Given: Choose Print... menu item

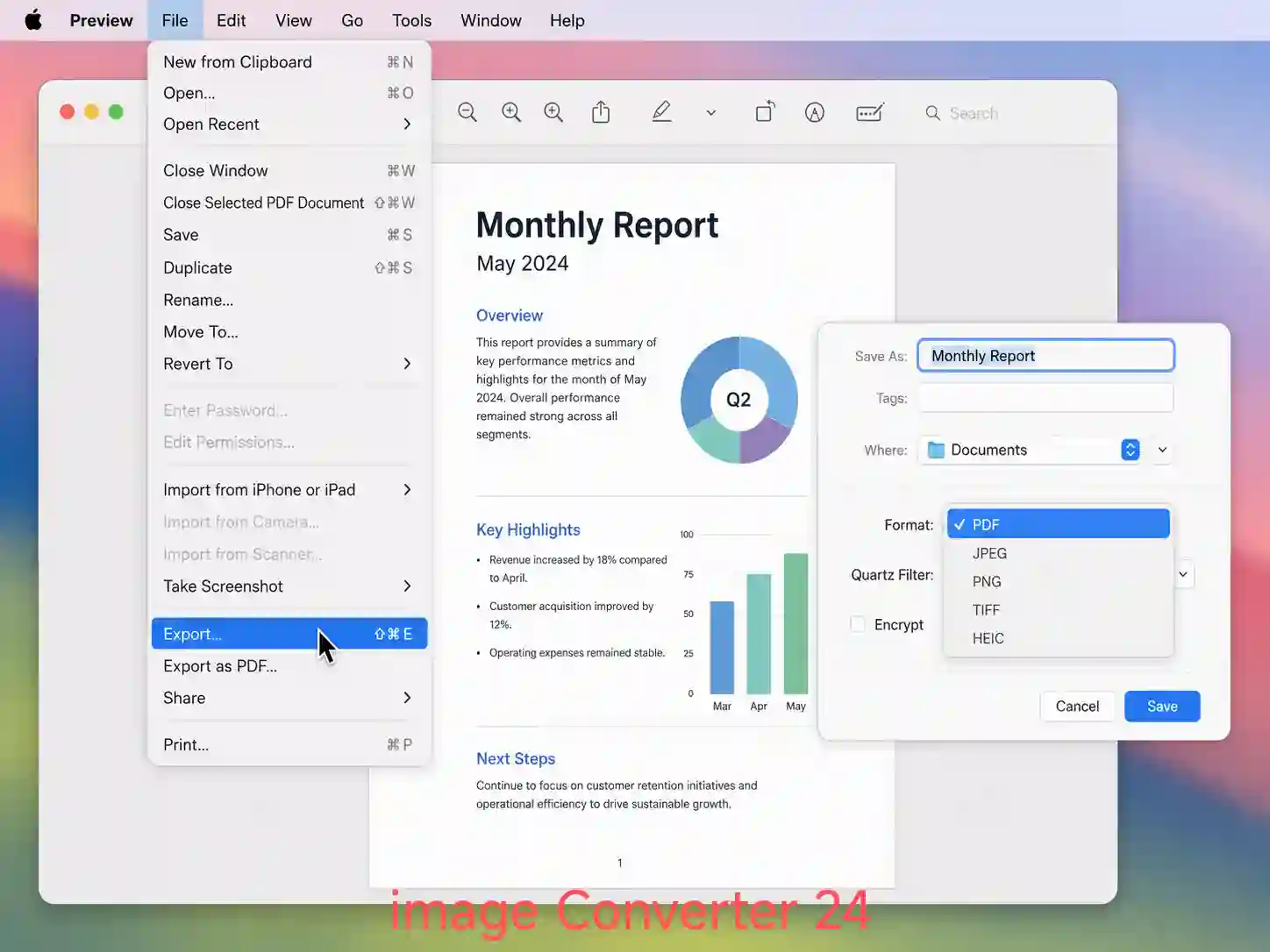Looking at the screenshot, I should 289,745.
